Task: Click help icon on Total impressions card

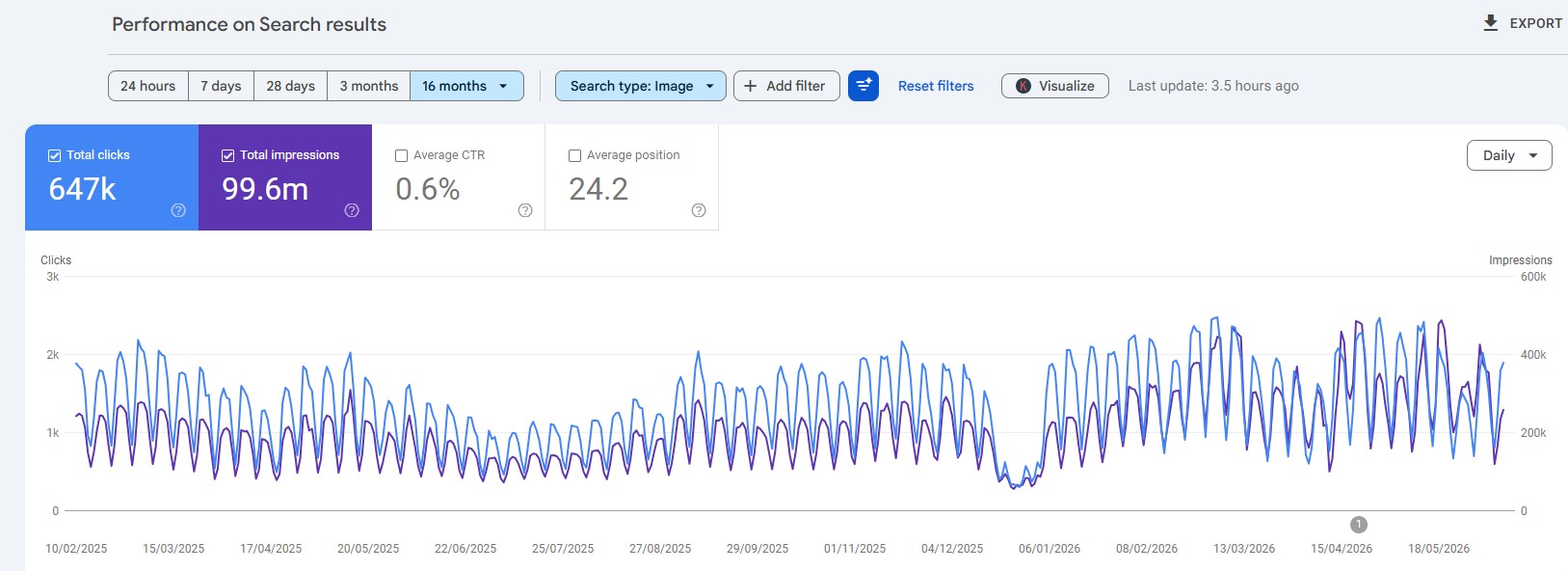Action: 352,210
